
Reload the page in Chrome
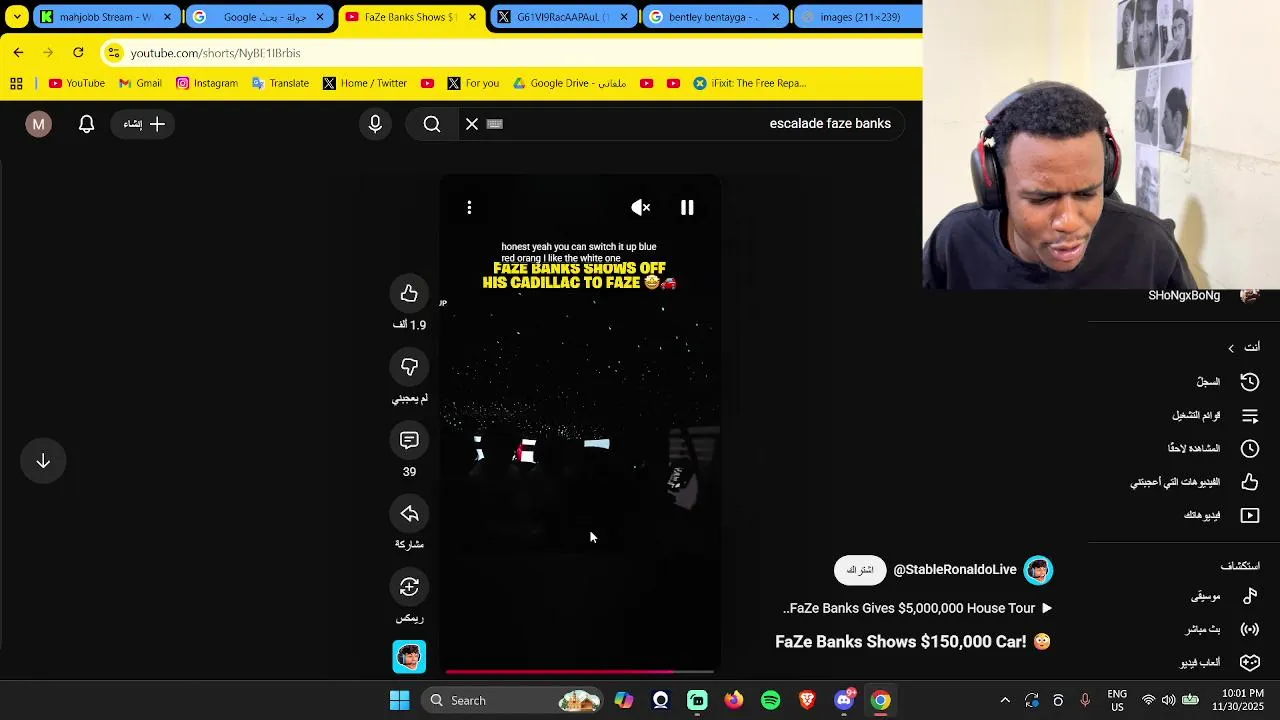[78, 52]
